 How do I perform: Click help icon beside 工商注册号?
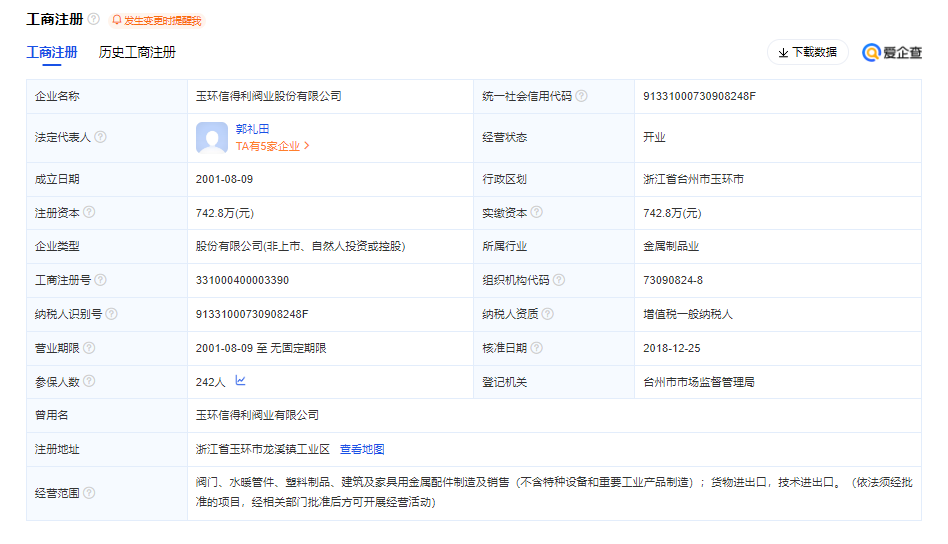coord(100,280)
